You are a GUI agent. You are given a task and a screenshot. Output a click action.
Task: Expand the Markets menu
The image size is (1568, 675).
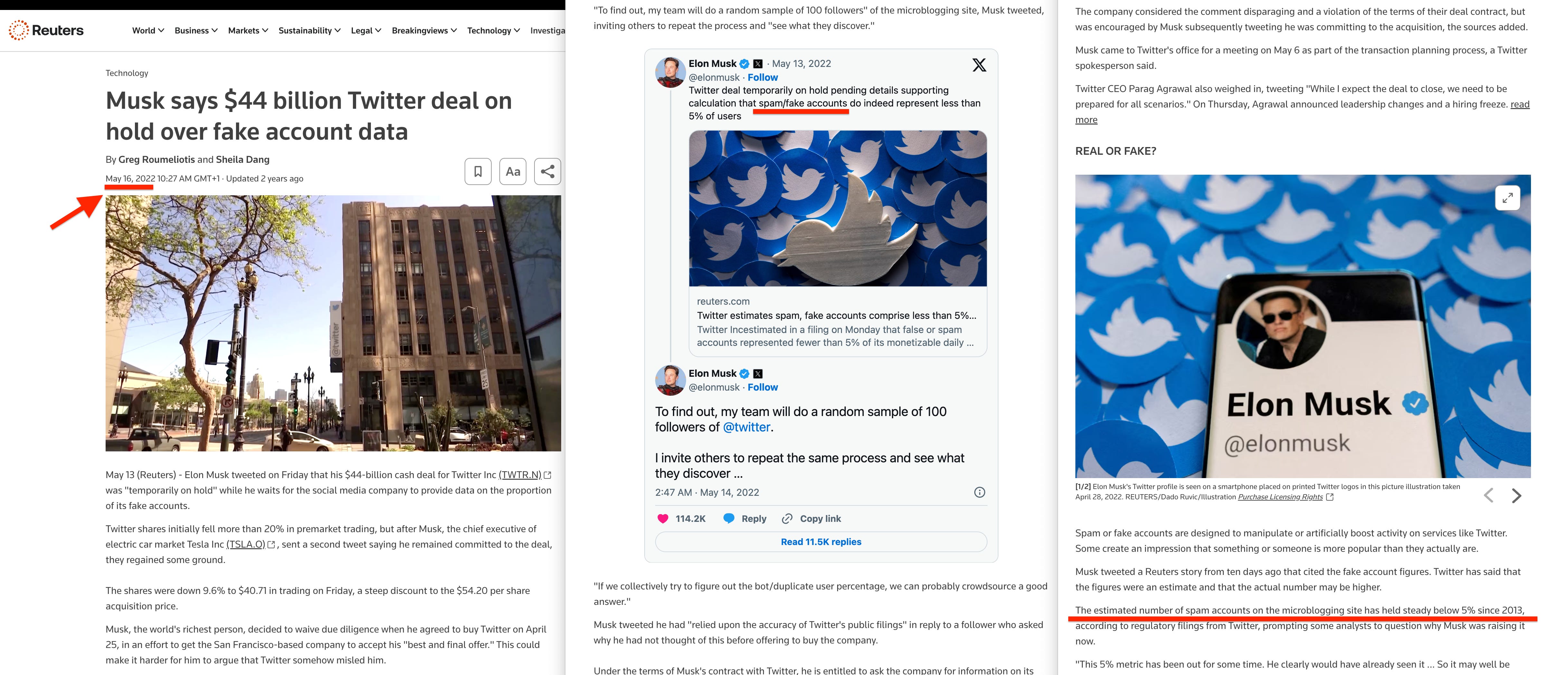tap(248, 31)
